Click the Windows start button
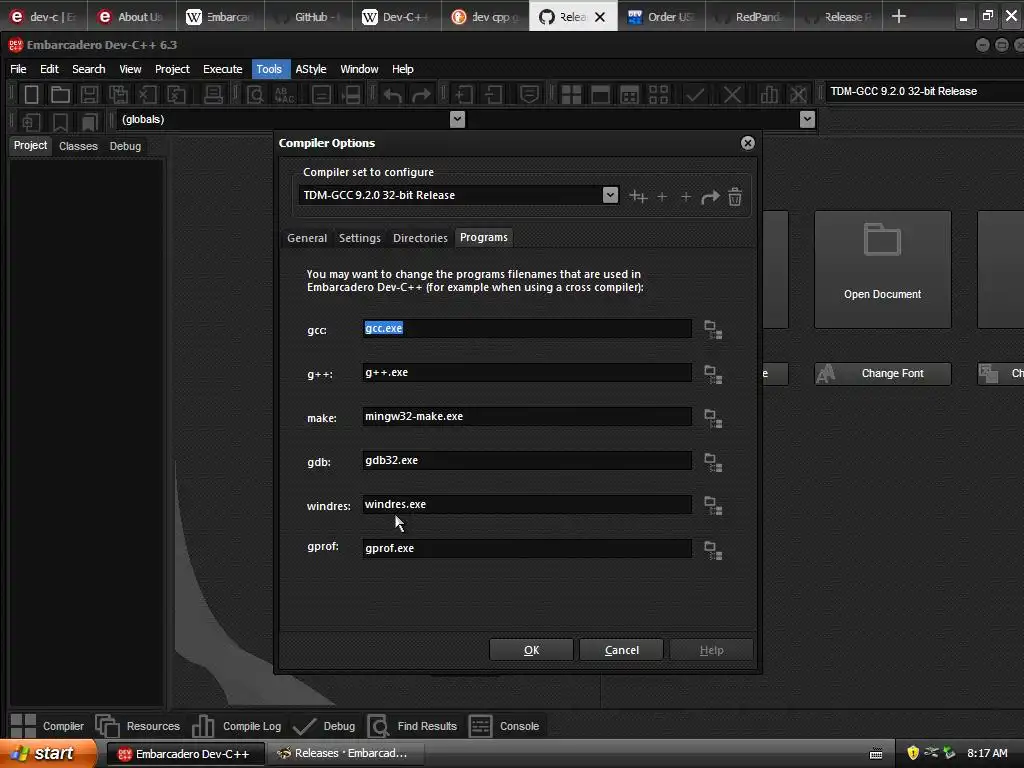Viewport: 1024px width, 768px height. 47,754
